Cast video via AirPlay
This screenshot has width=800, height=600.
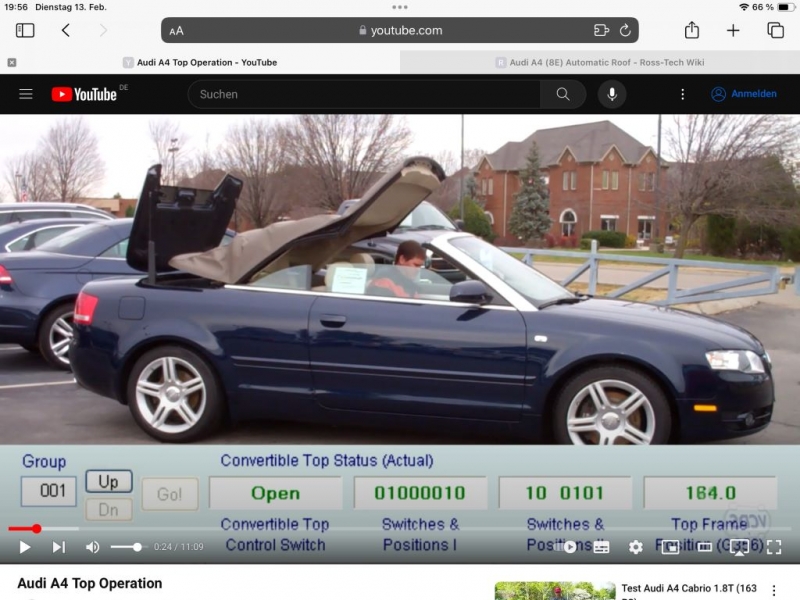[x=739, y=547]
